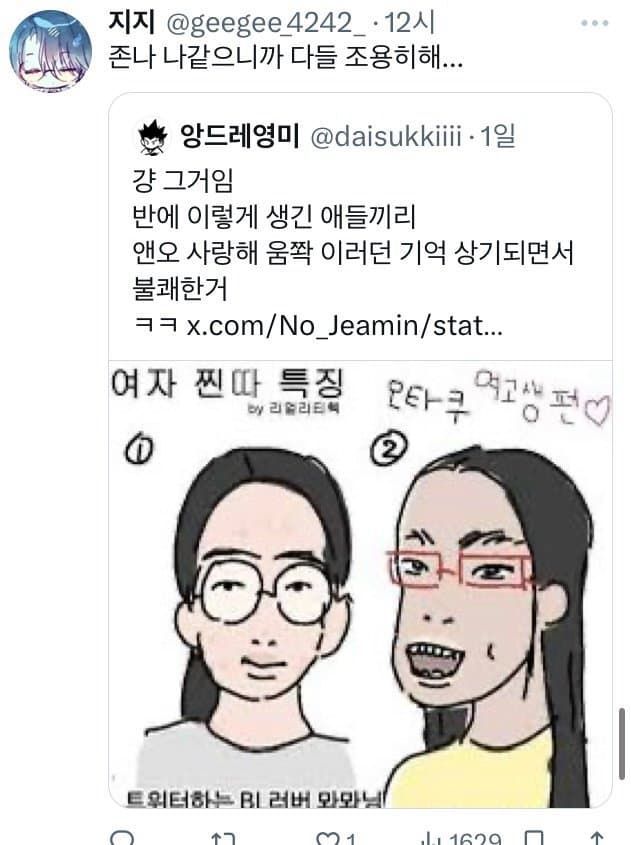Screen dimensions: 631x845
Task: Click the reply speech bubble icon
Action: pyautogui.click(x=122, y=838)
